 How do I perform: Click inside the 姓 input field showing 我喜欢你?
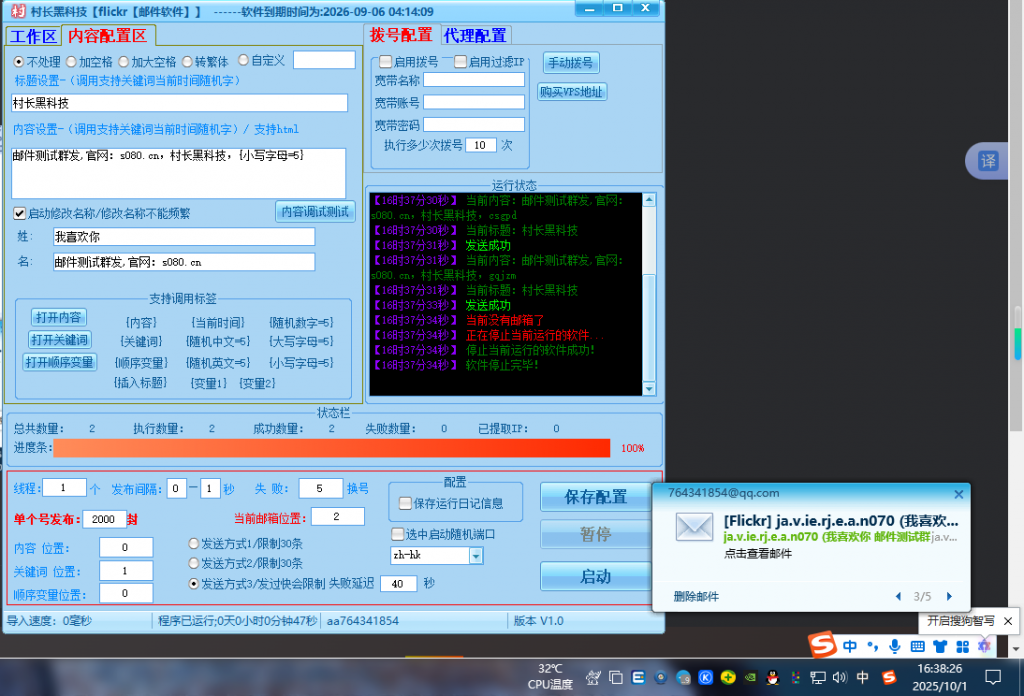click(185, 238)
